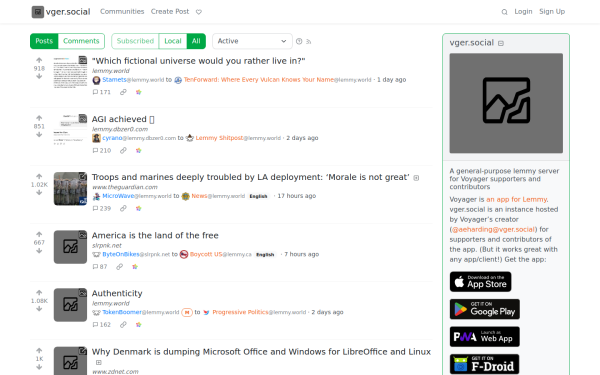
Task: Downvote the Troops and marines post
Action: click(x=39, y=193)
